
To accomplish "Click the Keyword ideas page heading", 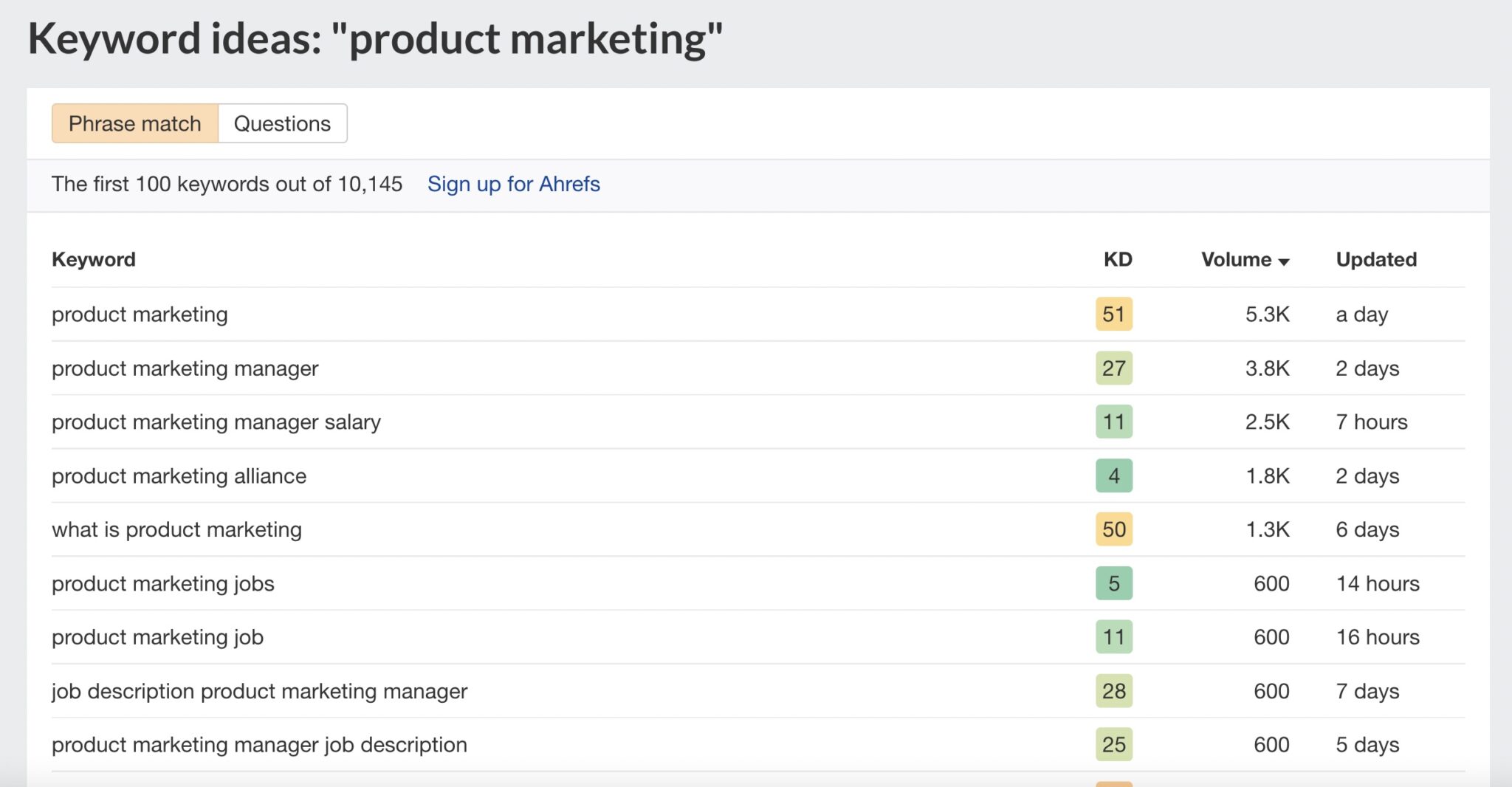I will click(x=375, y=39).
